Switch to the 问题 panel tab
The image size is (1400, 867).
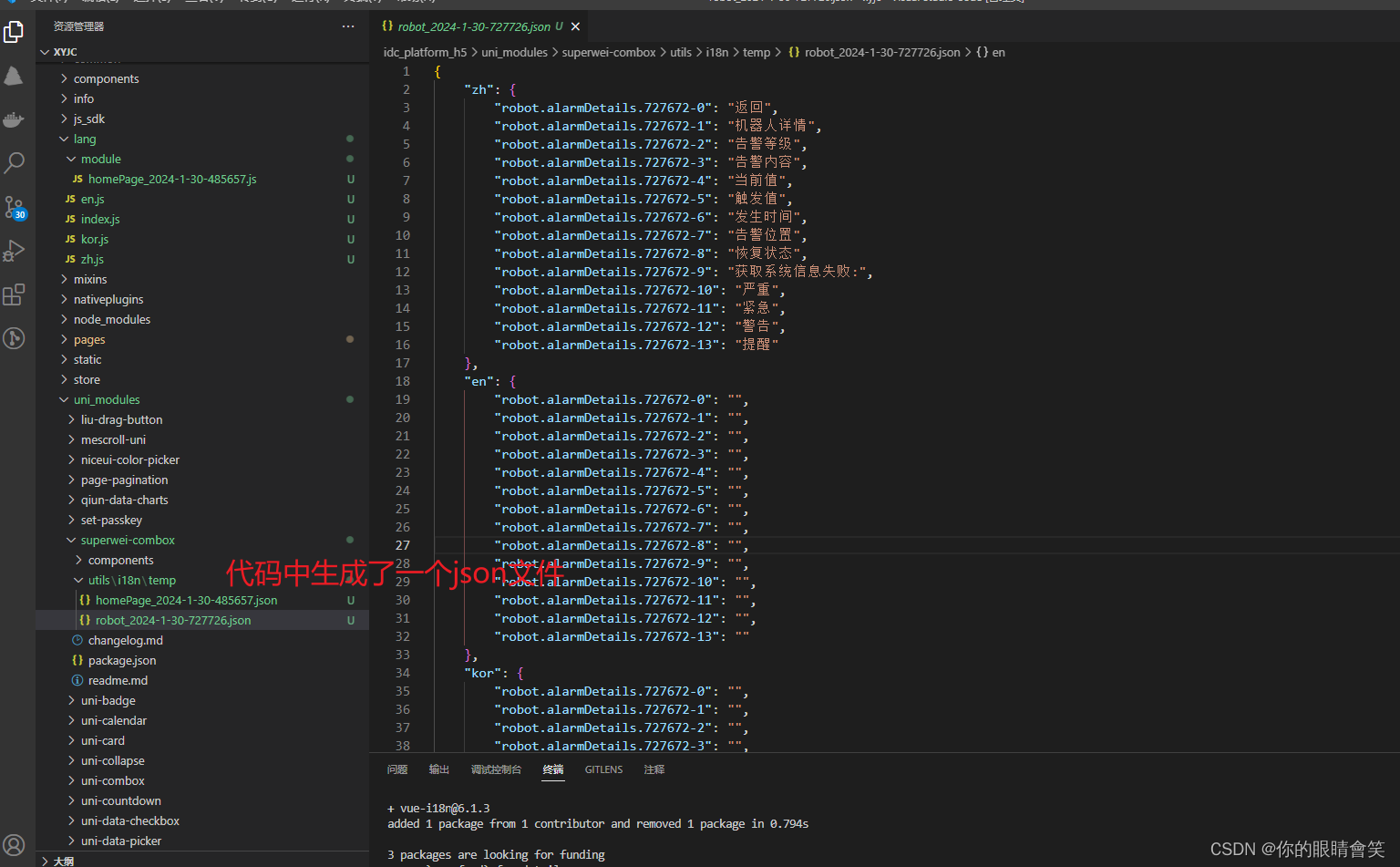(x=397, y=769)
